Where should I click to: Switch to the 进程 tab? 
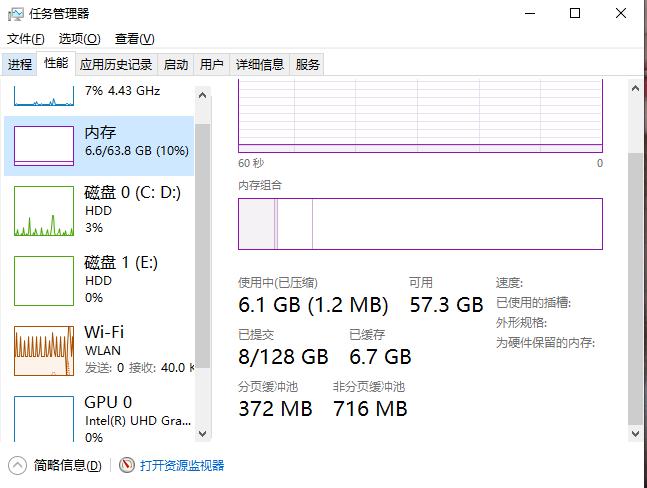pos(20,65)
